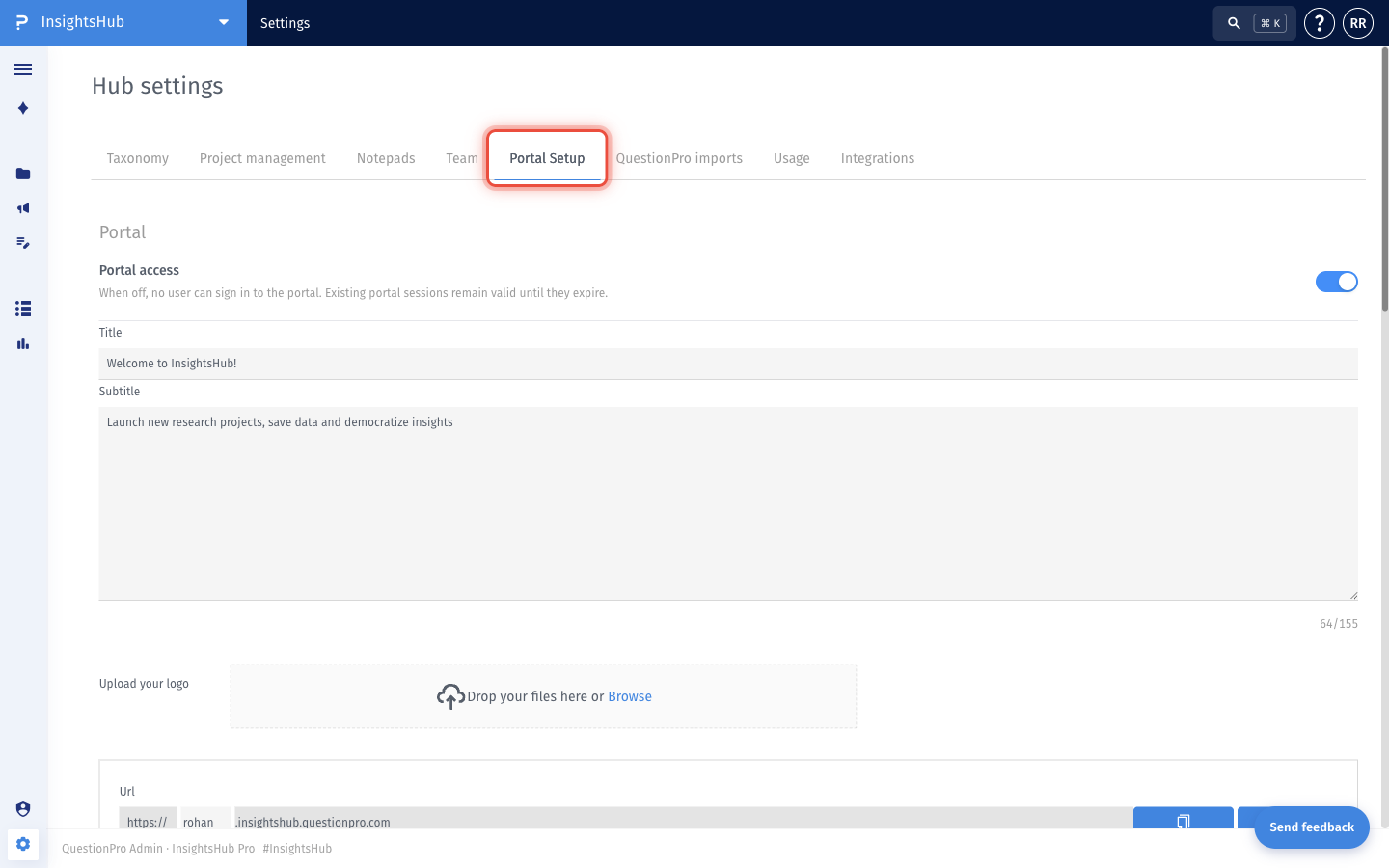
Task: Click the InsightsHub title in header
Action: point(83,22)
